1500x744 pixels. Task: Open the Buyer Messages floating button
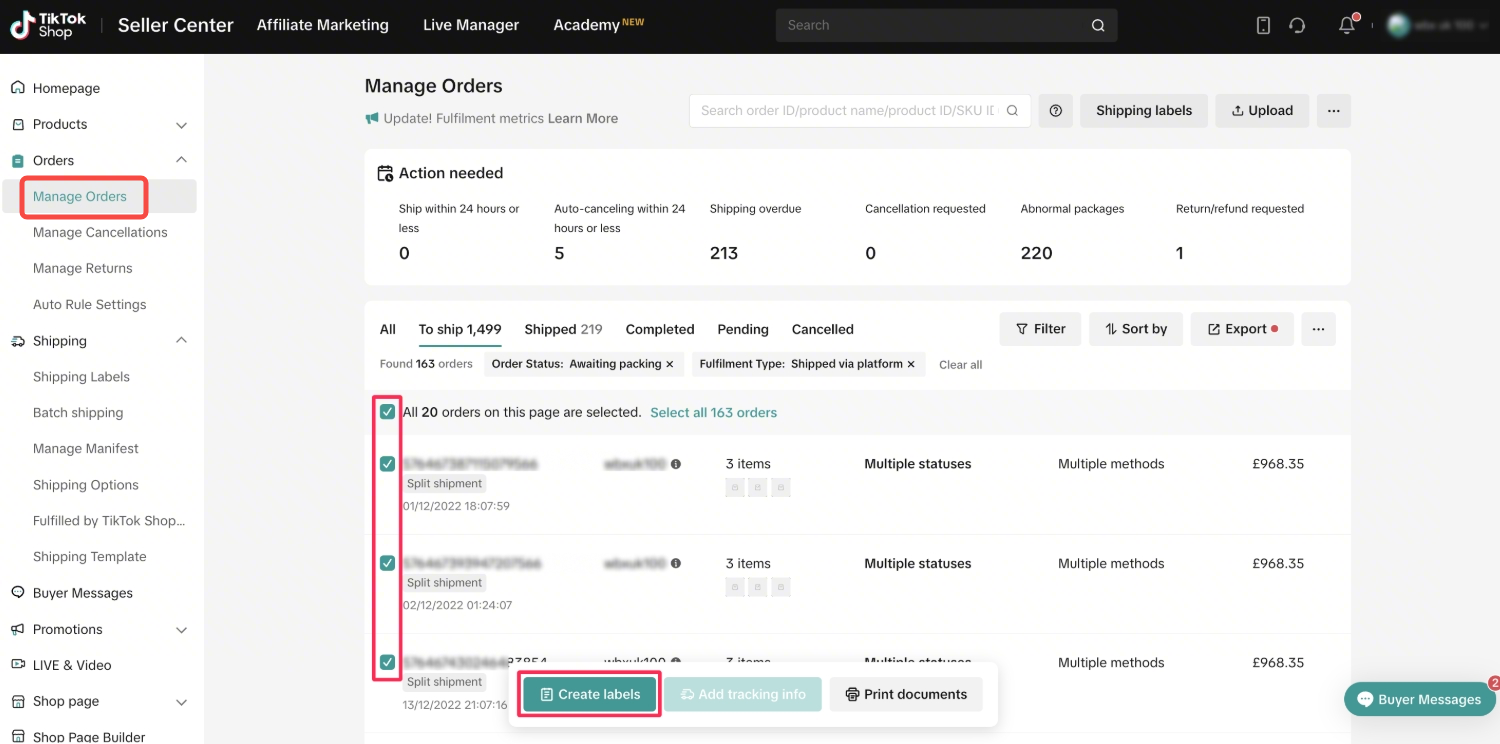pyautogui.click(x=1420, y=699)
